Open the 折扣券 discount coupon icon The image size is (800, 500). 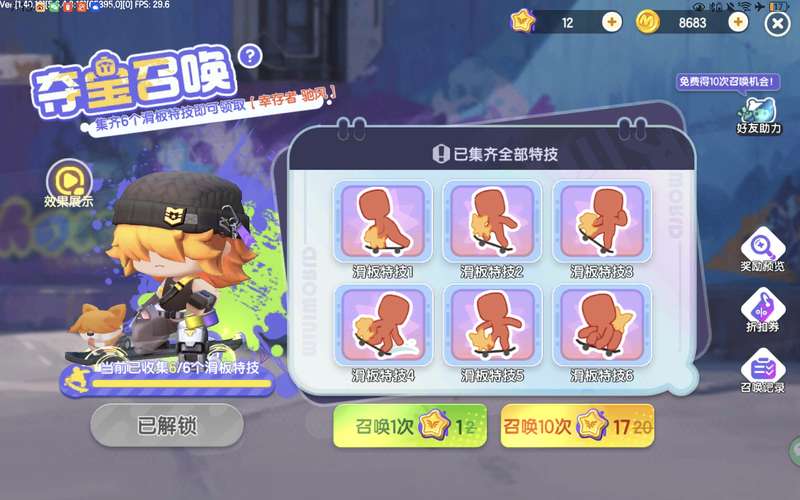point(762,310)
